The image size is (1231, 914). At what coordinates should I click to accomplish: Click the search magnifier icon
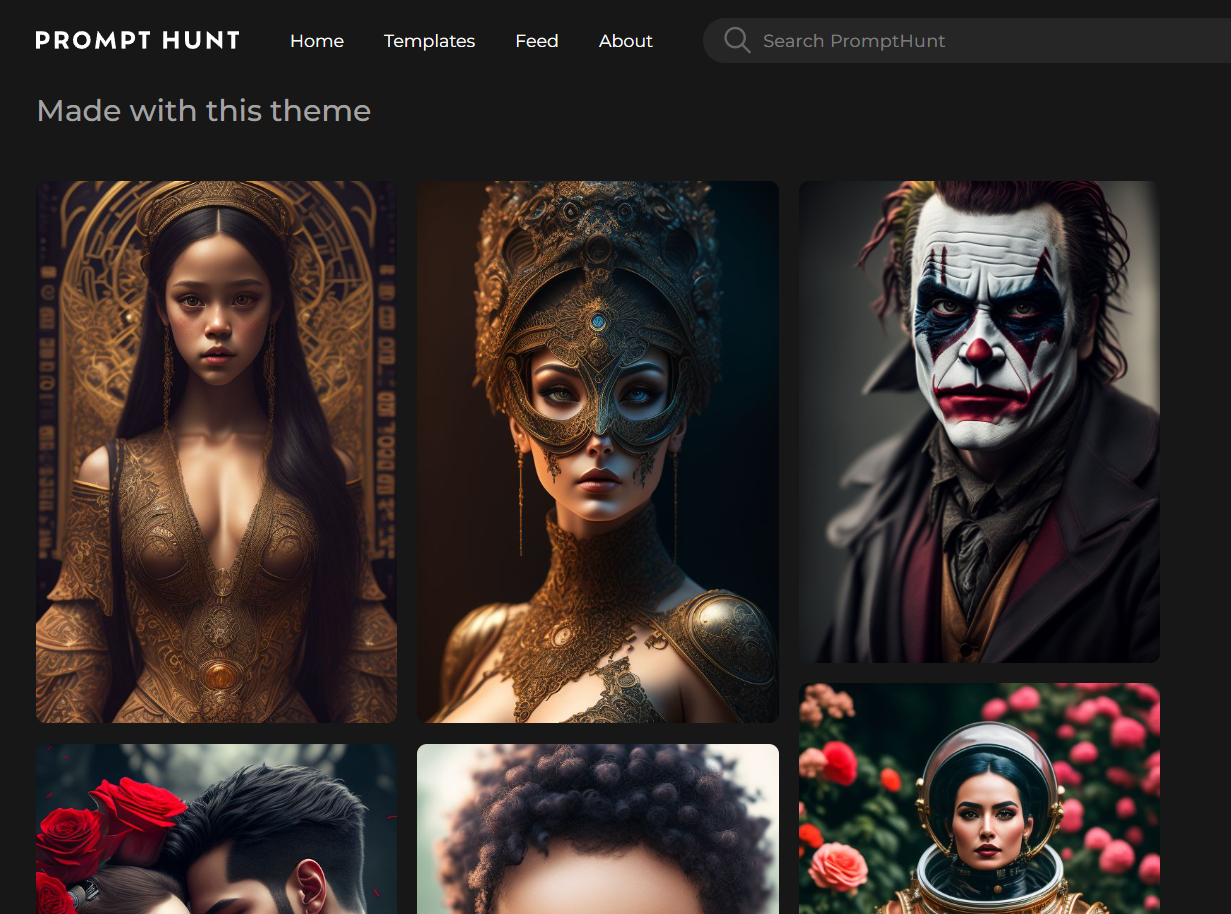click(737, 41)
